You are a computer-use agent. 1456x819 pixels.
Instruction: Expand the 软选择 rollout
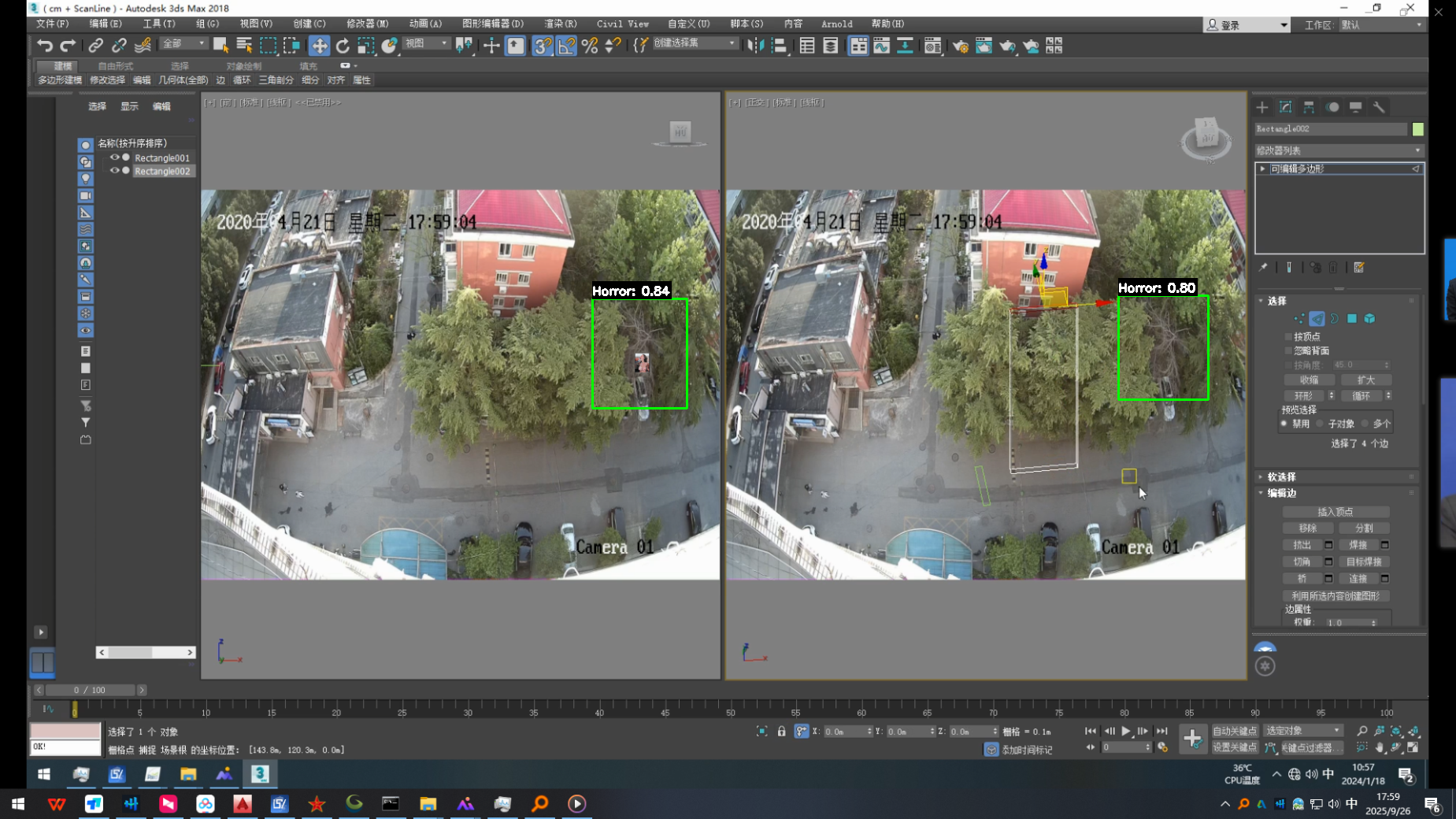(x=1281, y=477)
